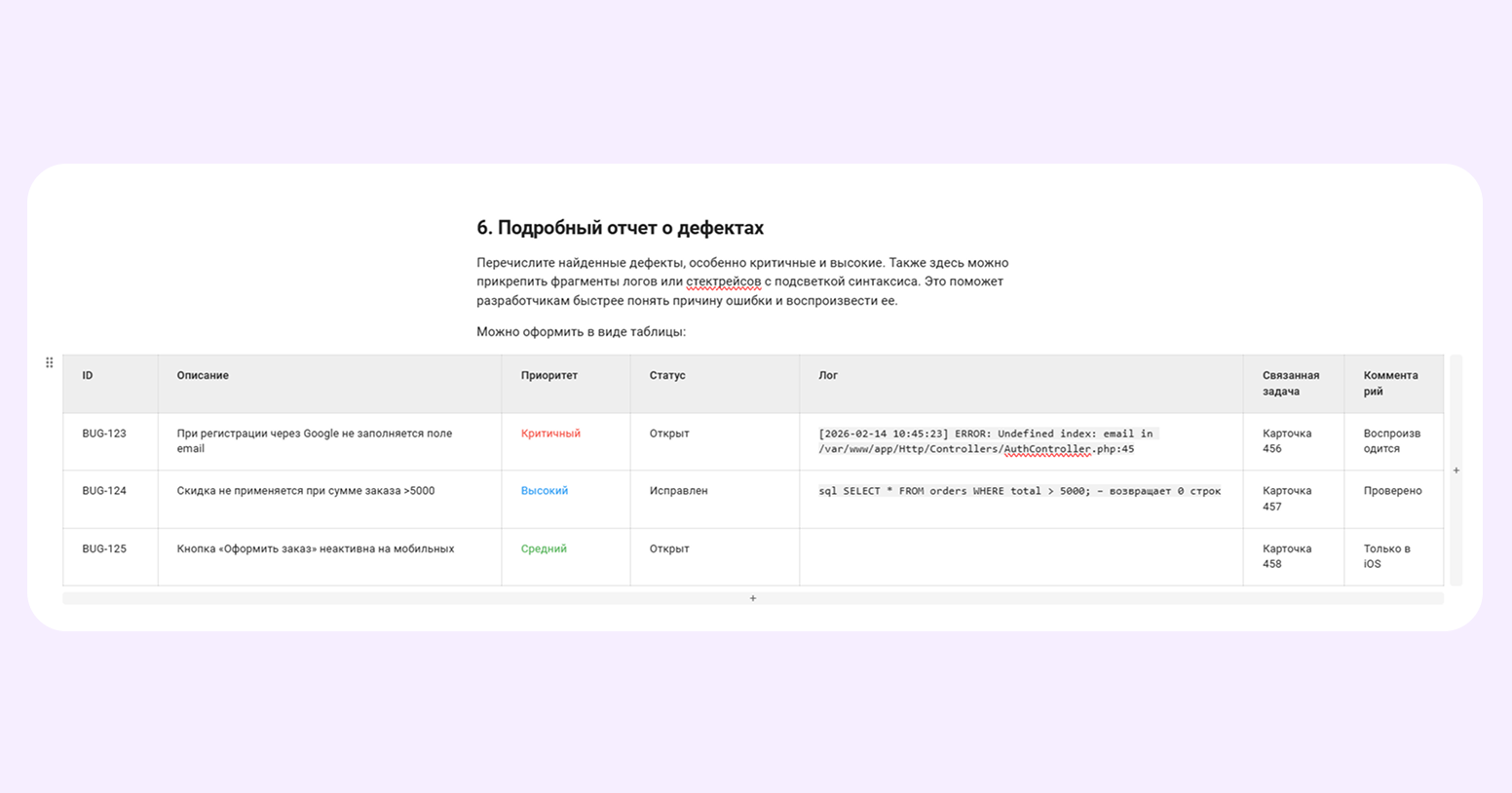The width and height of the screenshot is (1512, 793).
Task: Click the "Только в iOS" comment cell
Action: (1386, 556)
